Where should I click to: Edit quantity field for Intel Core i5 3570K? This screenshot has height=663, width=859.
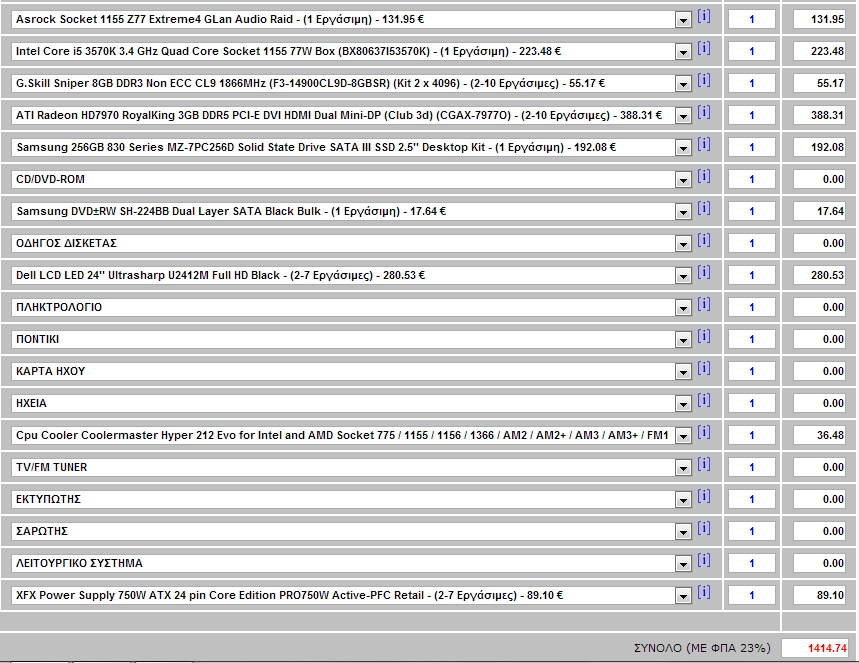click(752, 51)
